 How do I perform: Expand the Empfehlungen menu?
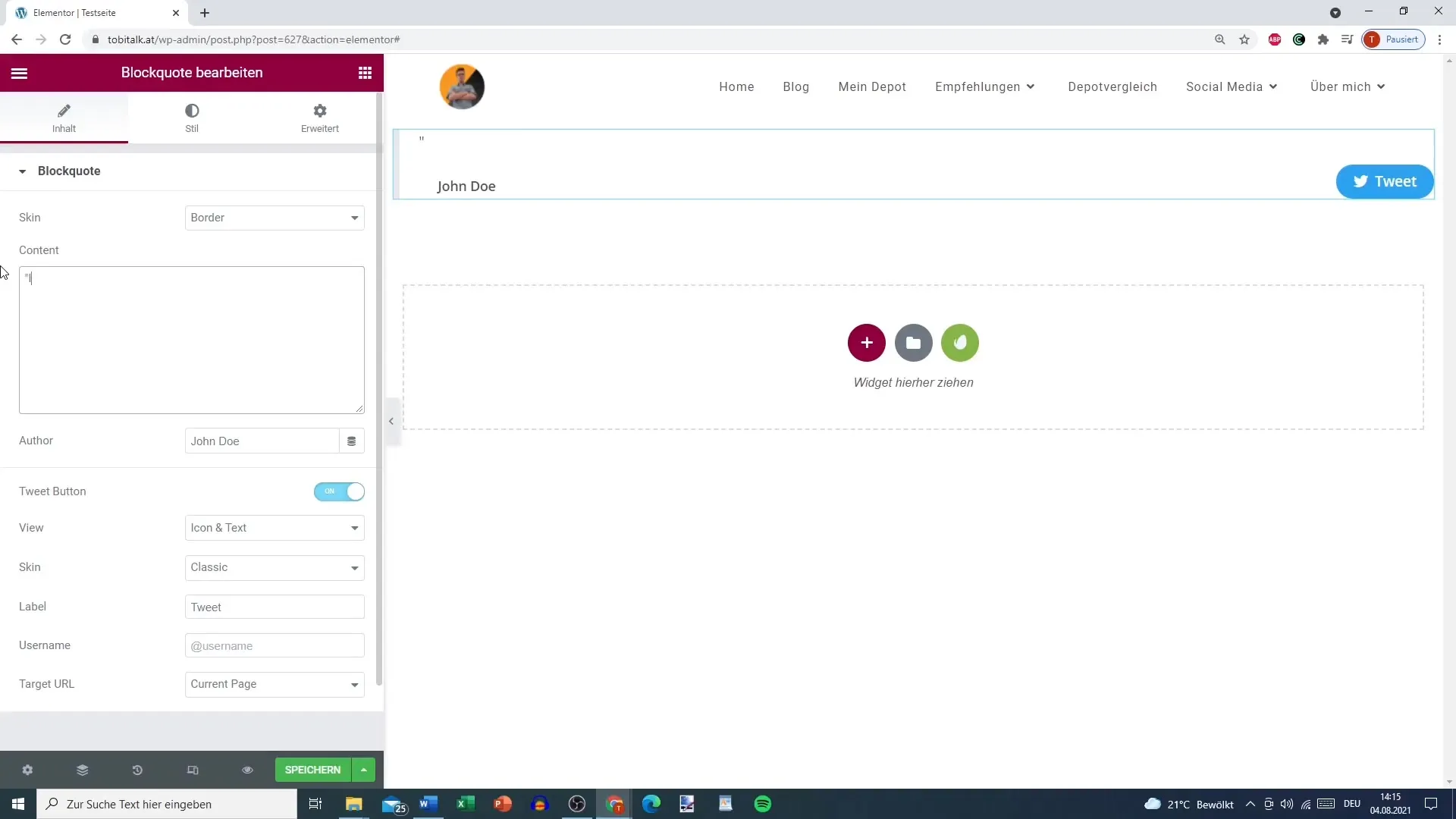click(x=985, y=86)
